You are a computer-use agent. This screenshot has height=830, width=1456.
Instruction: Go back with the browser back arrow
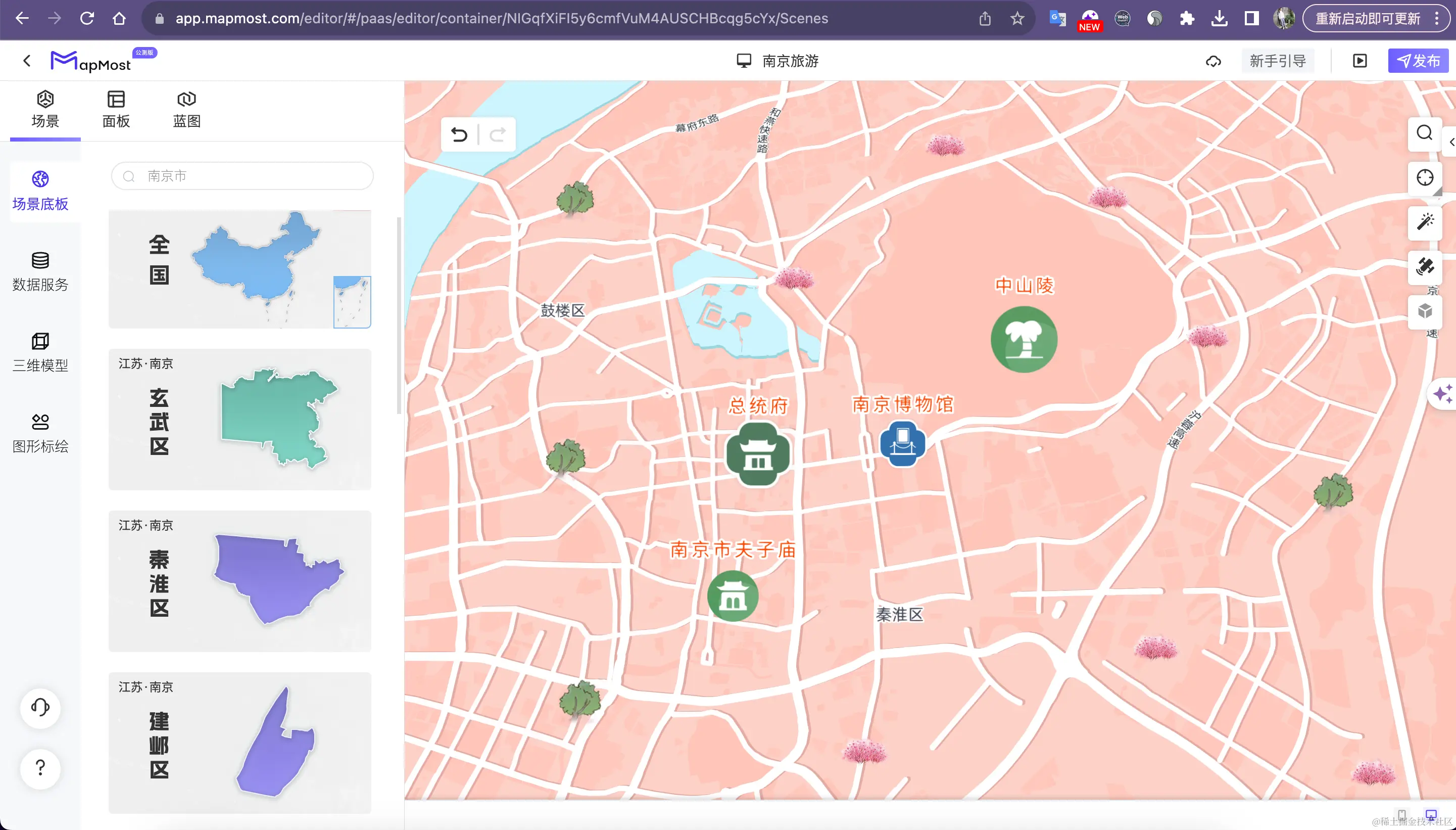click(22, 18)
